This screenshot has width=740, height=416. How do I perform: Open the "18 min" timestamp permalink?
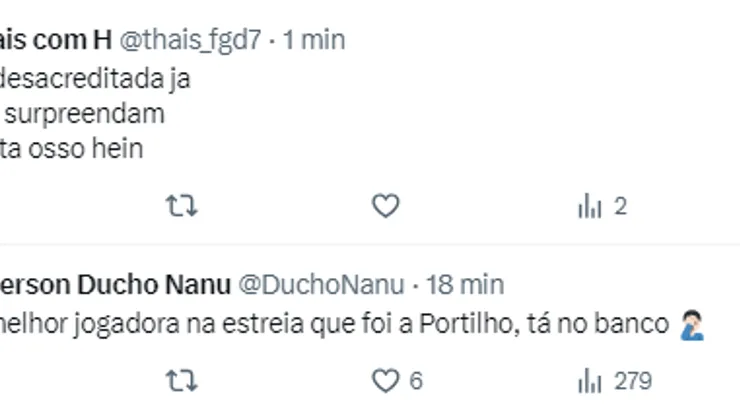tap(465, 285)
